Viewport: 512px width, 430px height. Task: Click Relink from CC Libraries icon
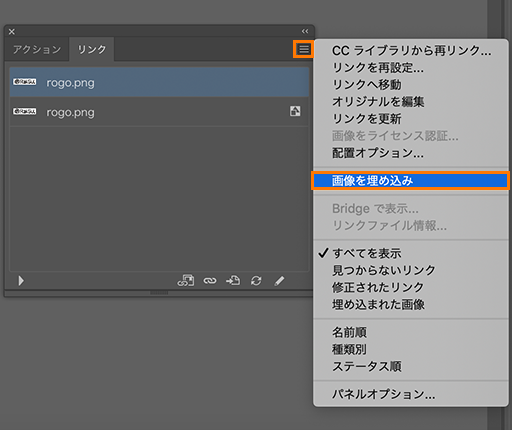186,281
